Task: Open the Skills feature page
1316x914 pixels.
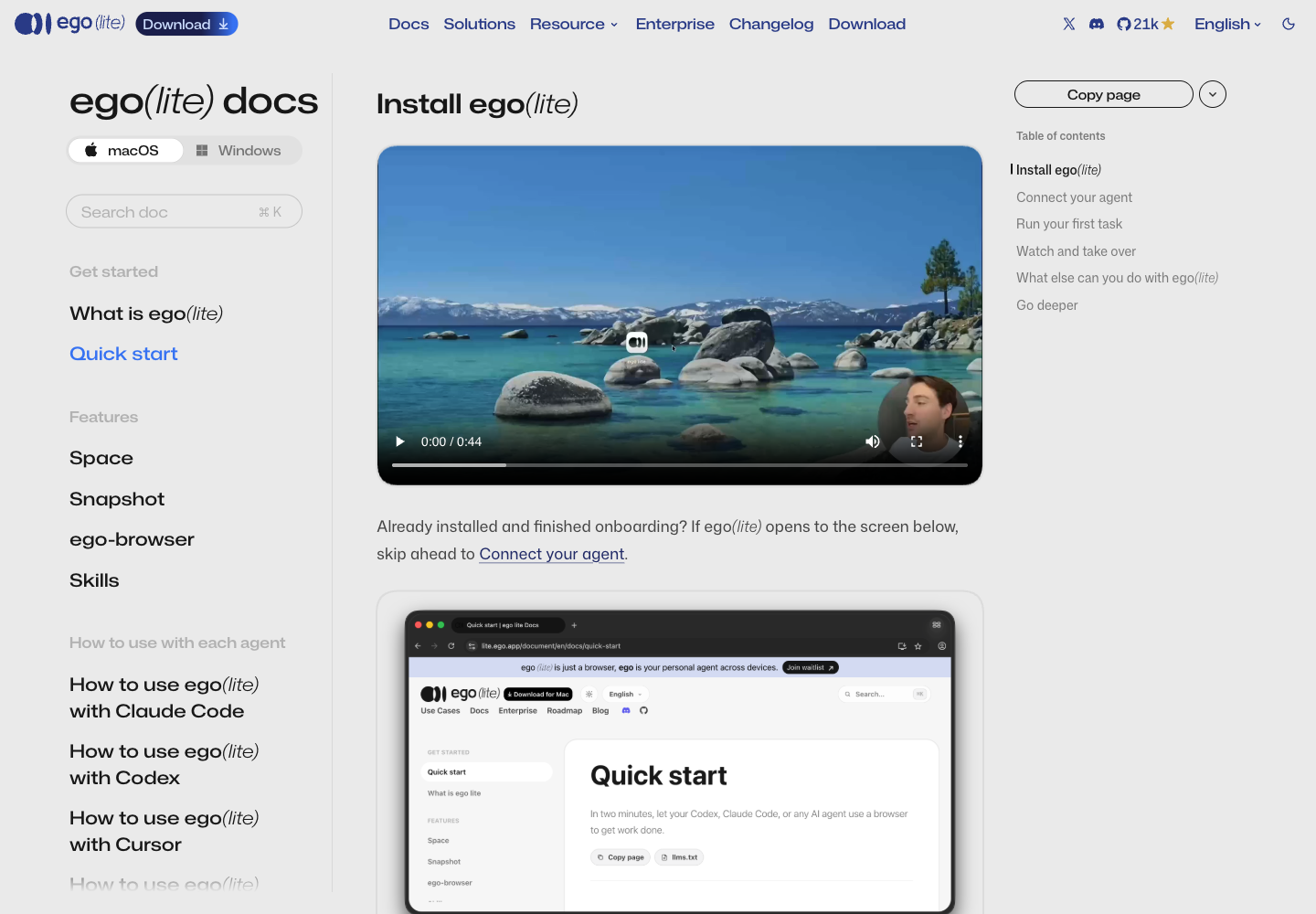Action: [94, 580]
